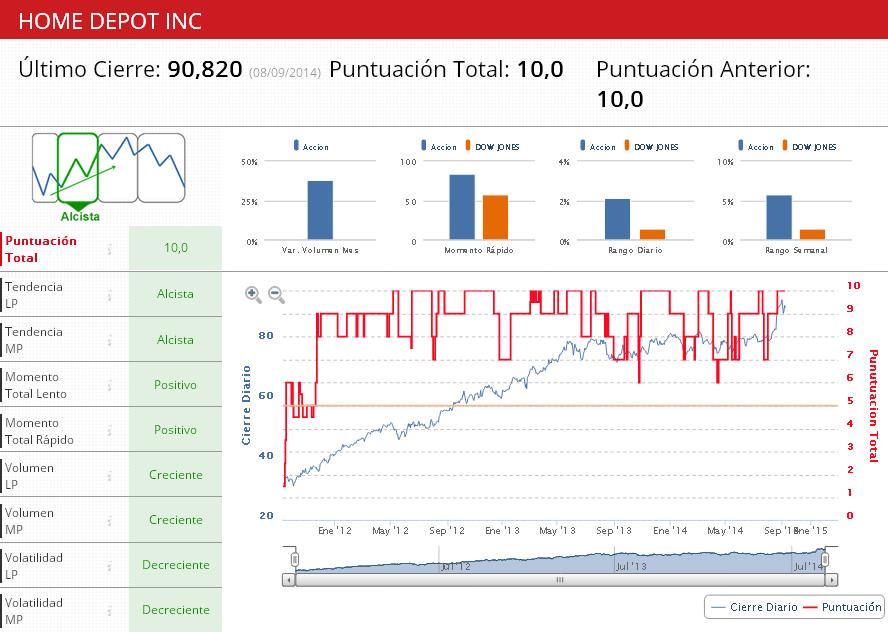The width and height of the screenshot is (888, 632).
Task: Toggle DOW JONES series in Rango Diario legend
Action: coord(651,146)
